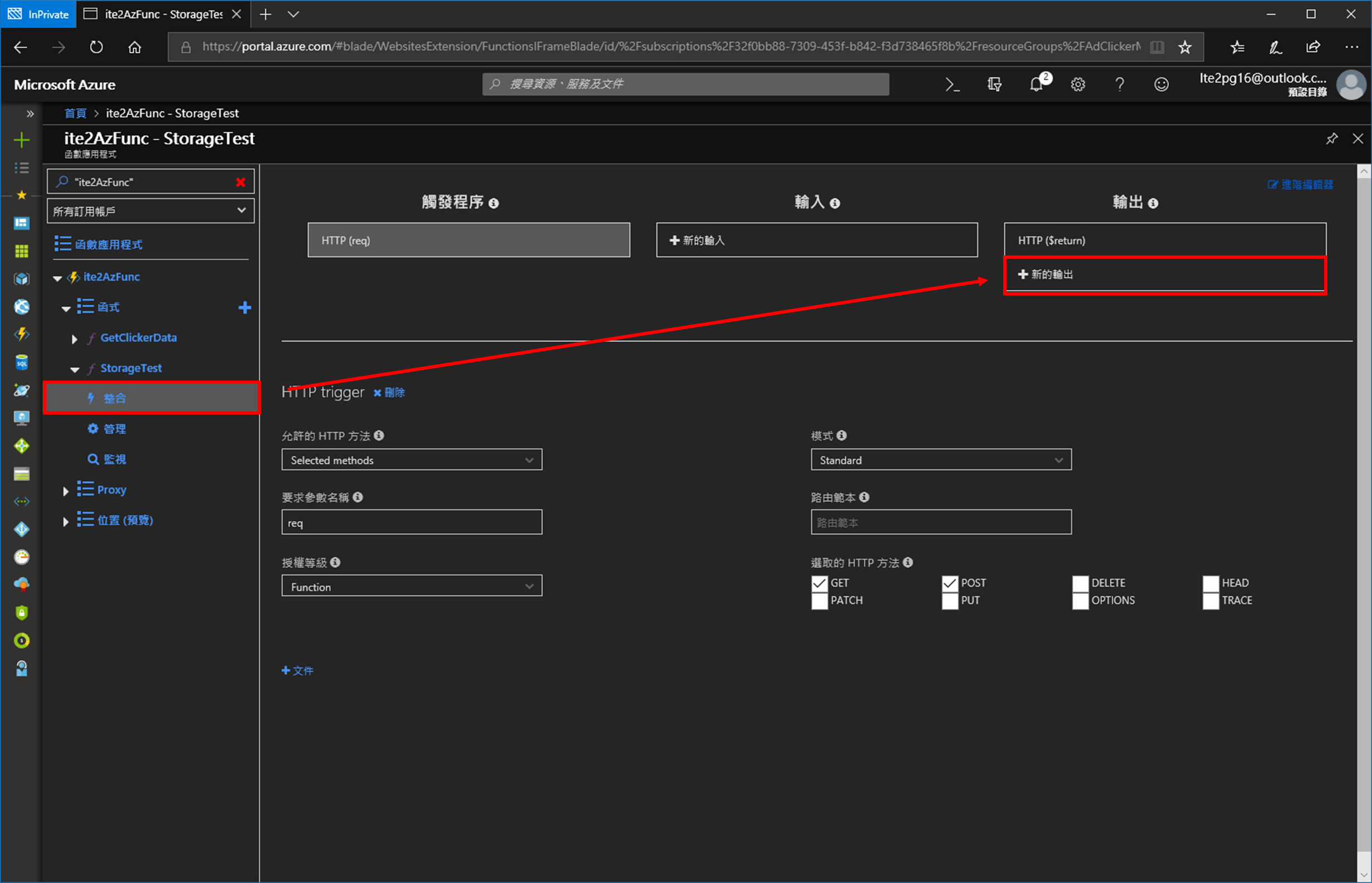Open favorites star in sidebar

(x=22, y=195)
